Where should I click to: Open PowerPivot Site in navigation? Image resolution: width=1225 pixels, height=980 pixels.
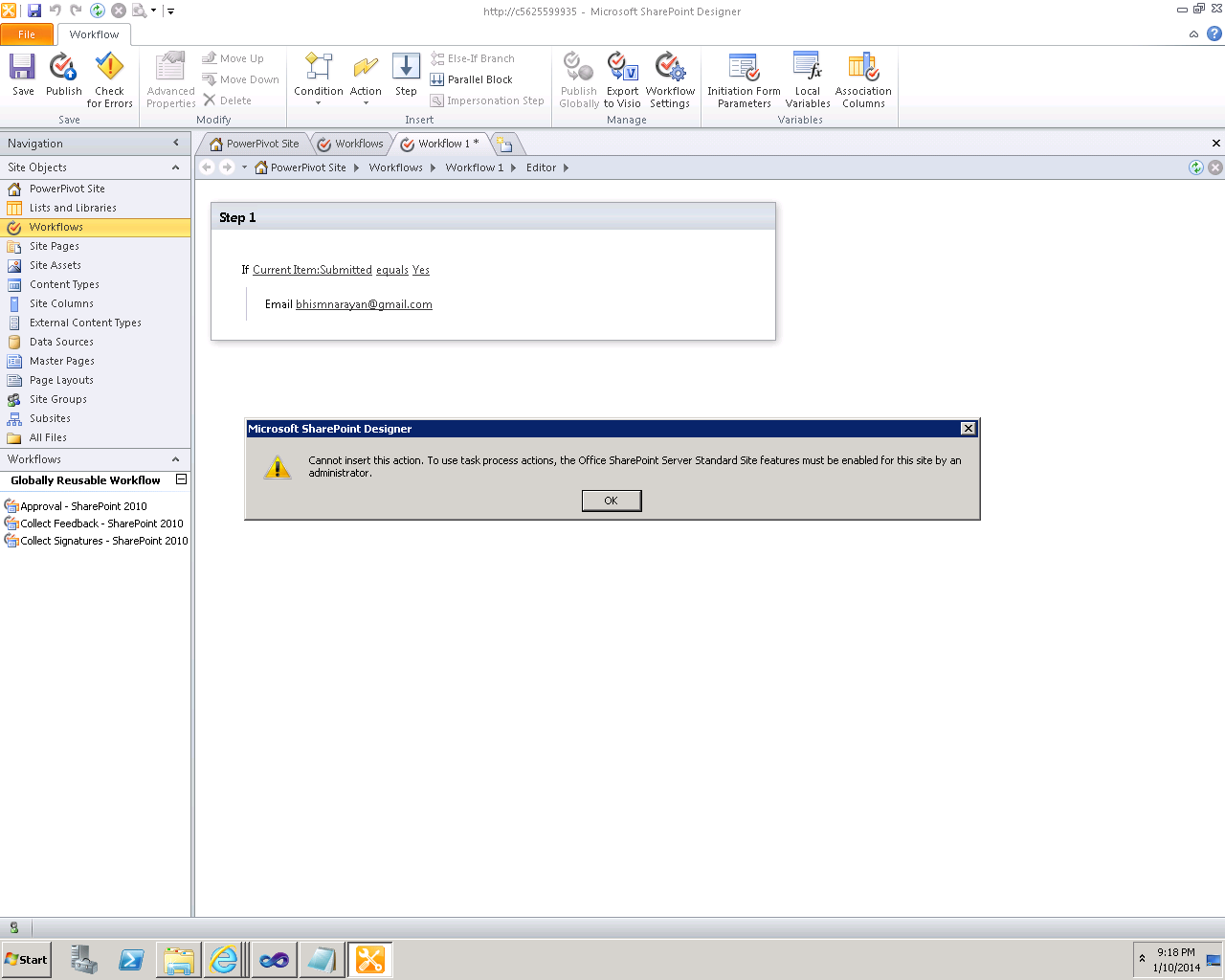tap(96, 189)
